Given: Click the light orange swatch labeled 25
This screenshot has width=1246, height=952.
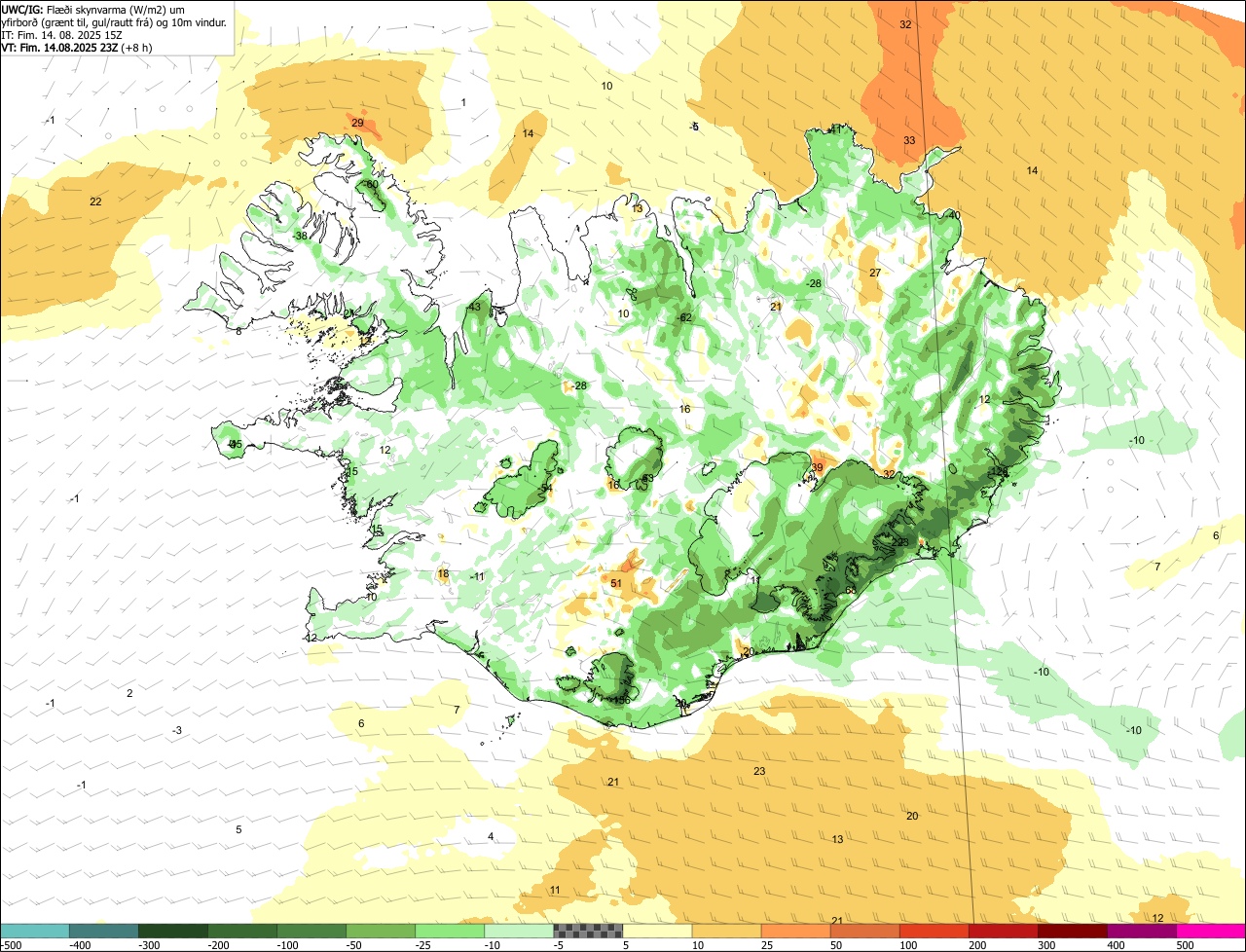Looking at the screenshot, I should [795, 931].
